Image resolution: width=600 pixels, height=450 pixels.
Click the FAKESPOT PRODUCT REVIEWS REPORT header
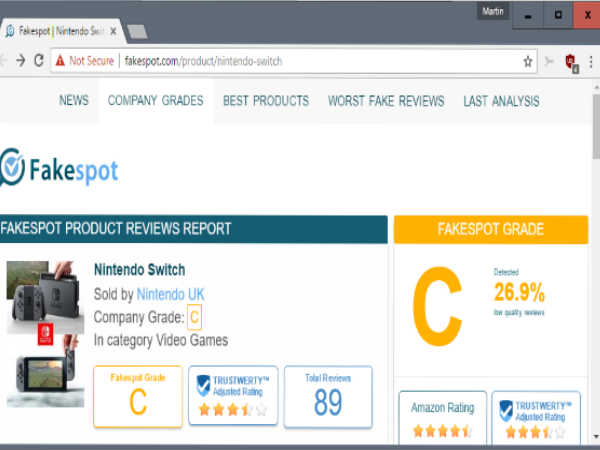[194, 229]
